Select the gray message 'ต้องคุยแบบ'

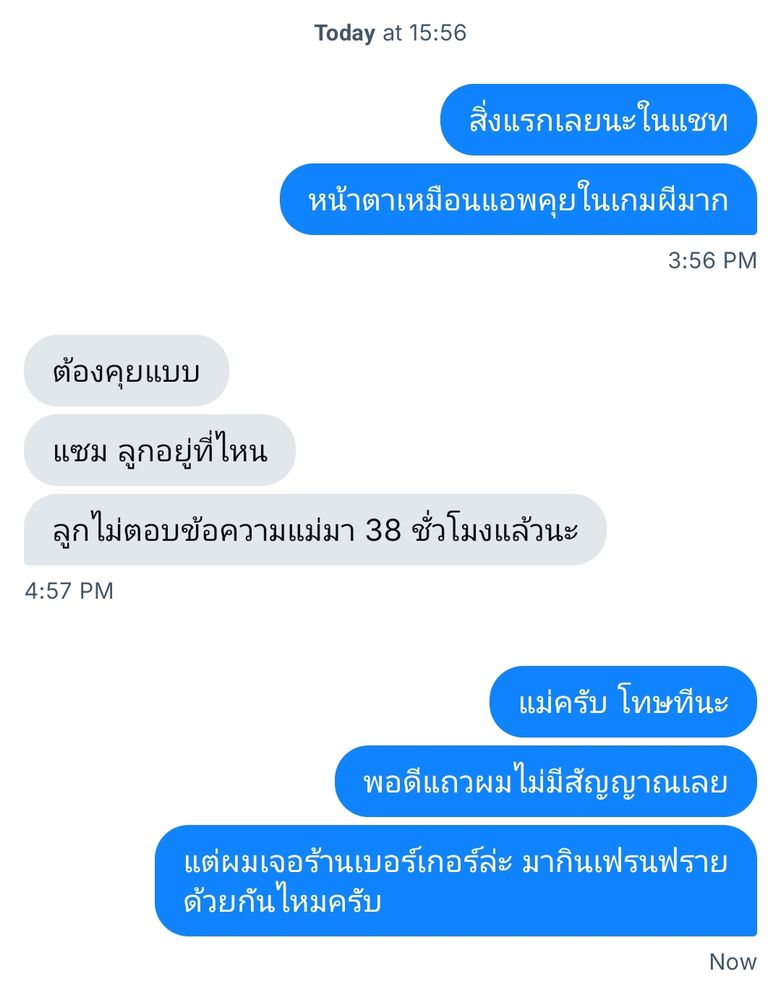coord(126,371)
